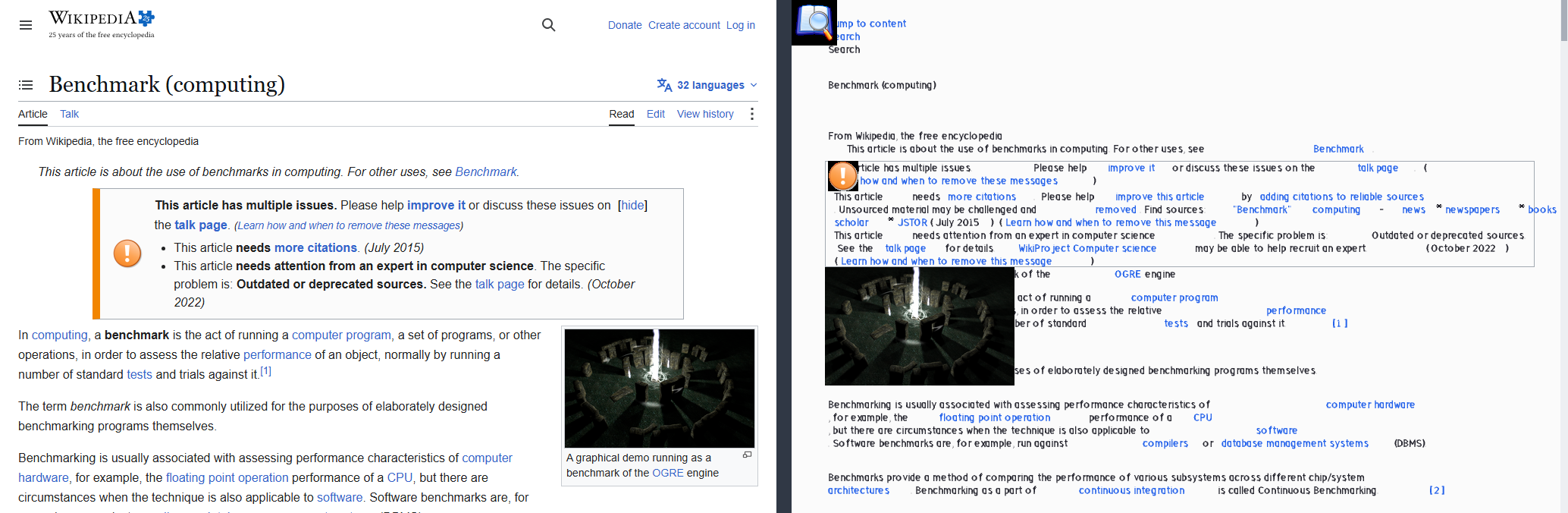
Task: Open the more options vertical dots menu
Action: (x=751, y=114)
